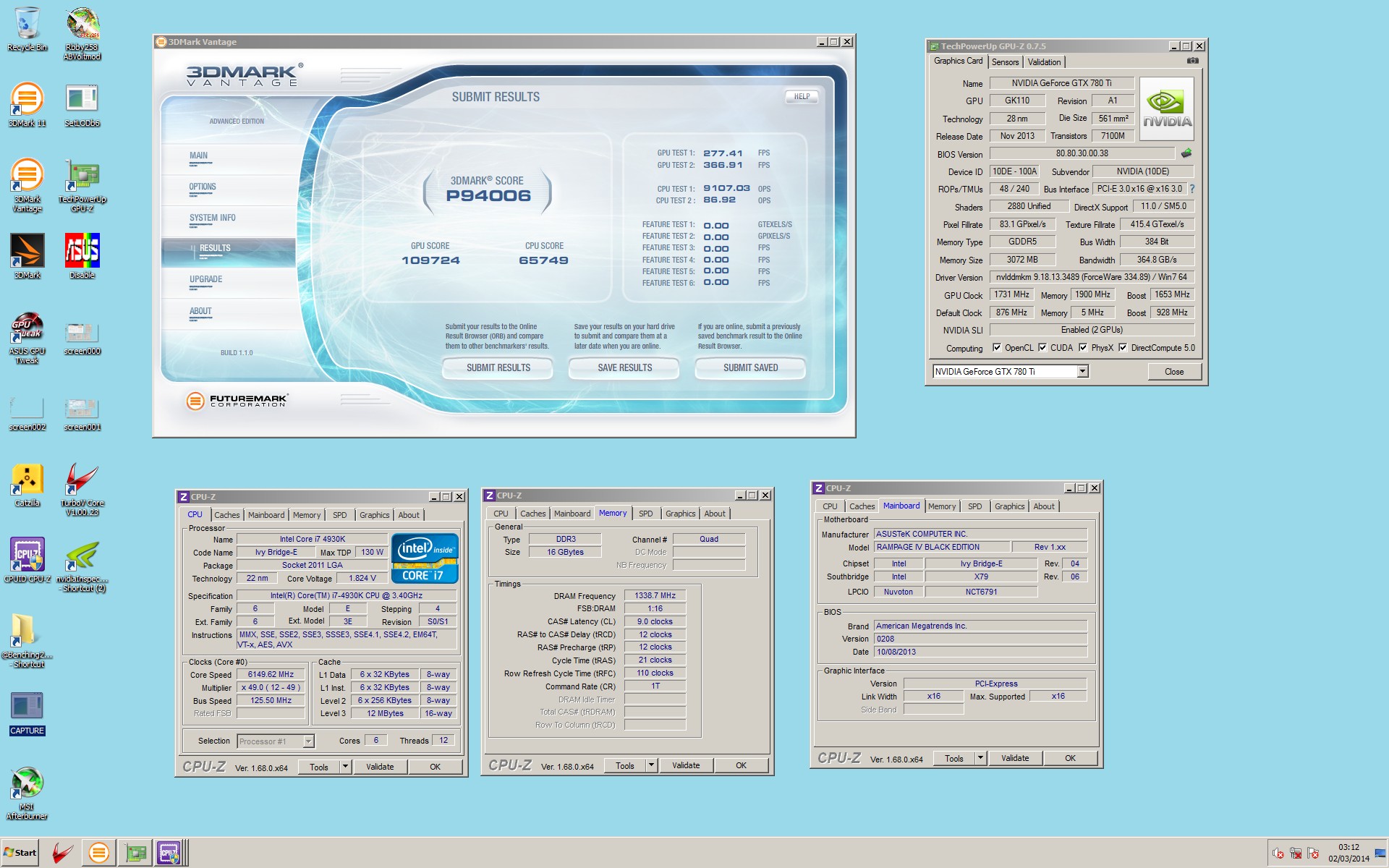Open the OPTIONS section in 3DMark Vantage
The width and height of the screenshot is (1389, 868).
point(203,187)
